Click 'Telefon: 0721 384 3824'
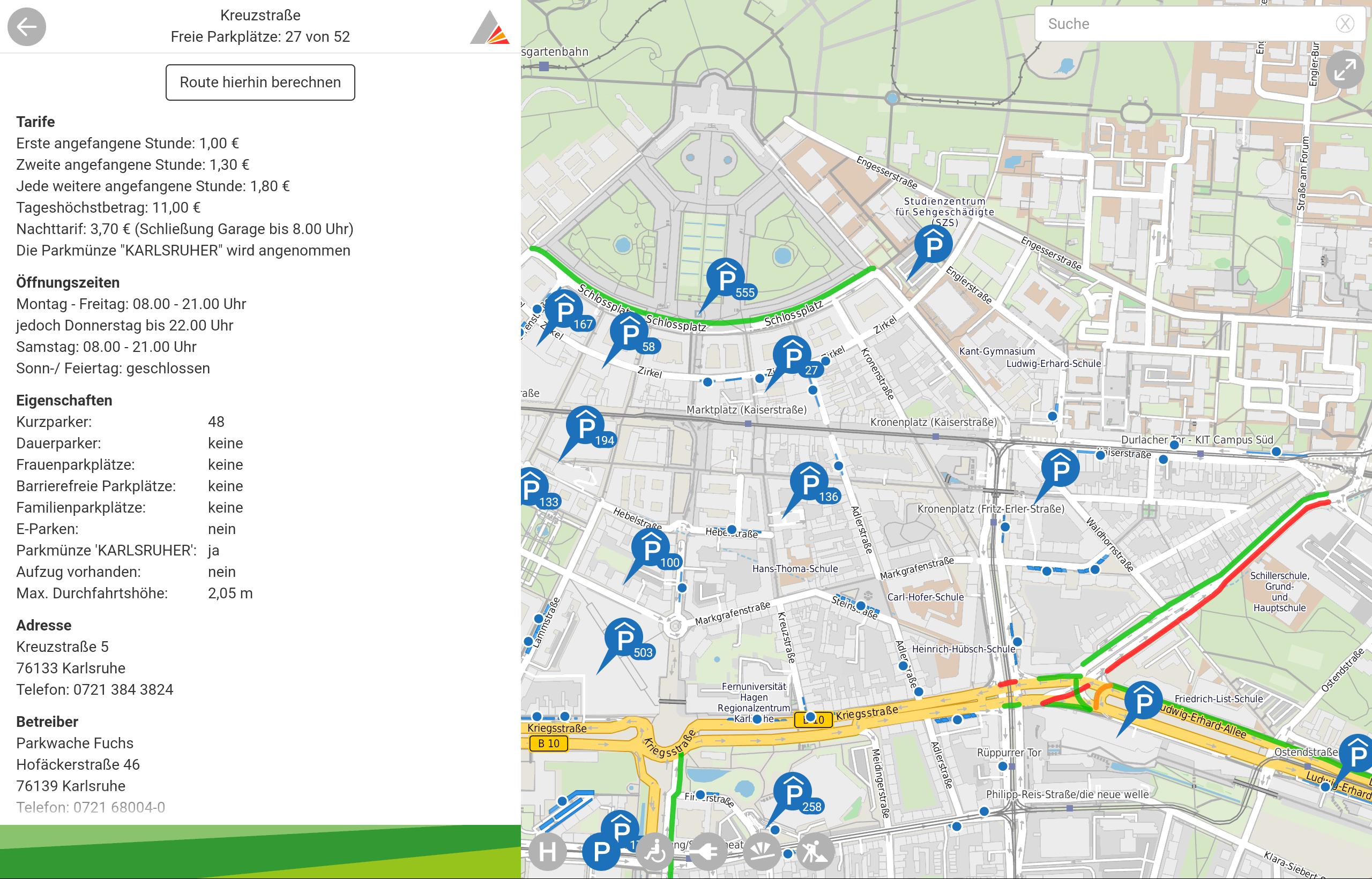Screen dimensions: 1372x879 click(x=95, y=689)
